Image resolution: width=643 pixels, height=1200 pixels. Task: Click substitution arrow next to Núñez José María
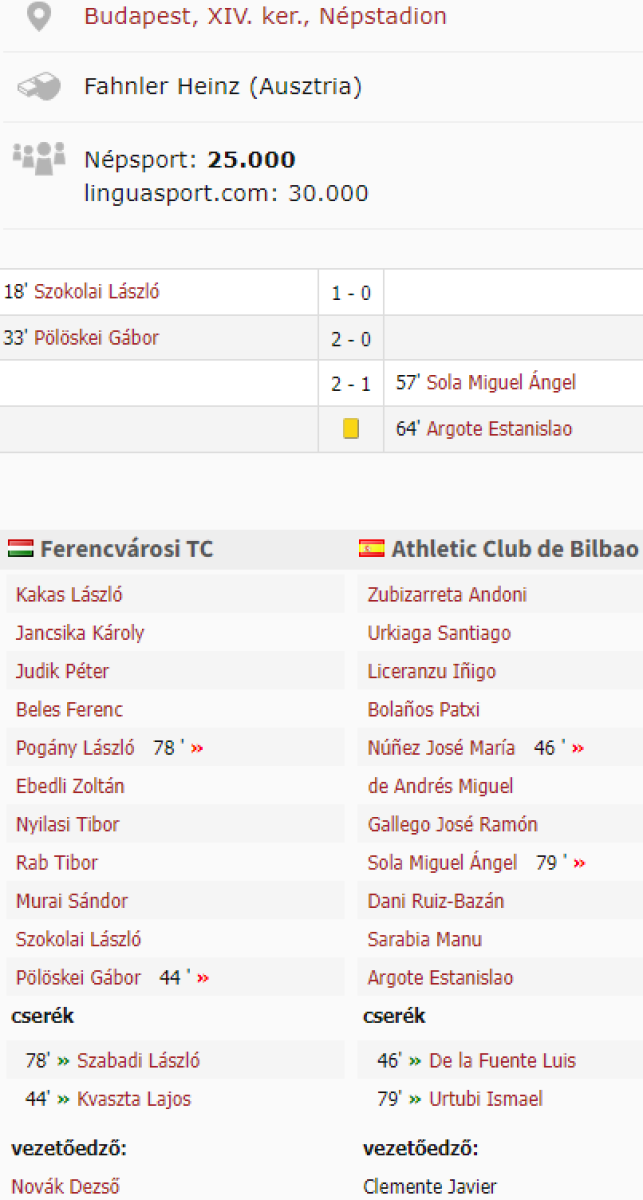(578, 748)
